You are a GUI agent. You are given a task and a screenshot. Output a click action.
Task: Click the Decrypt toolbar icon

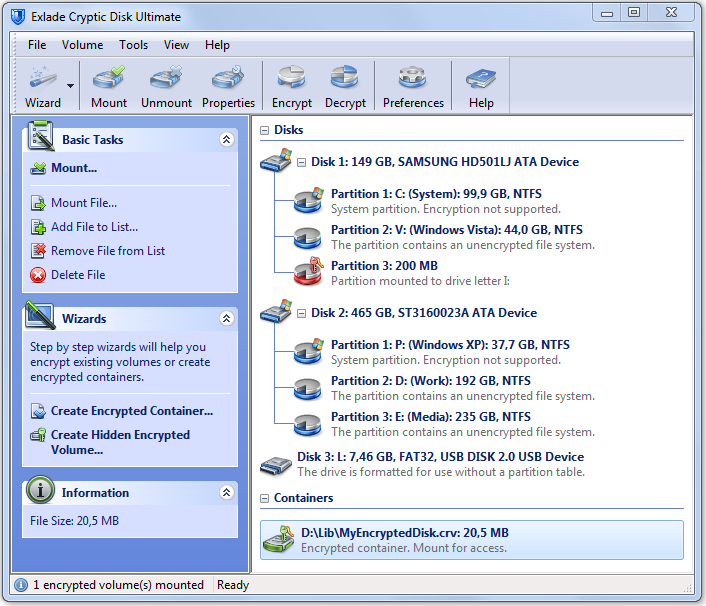344,86
